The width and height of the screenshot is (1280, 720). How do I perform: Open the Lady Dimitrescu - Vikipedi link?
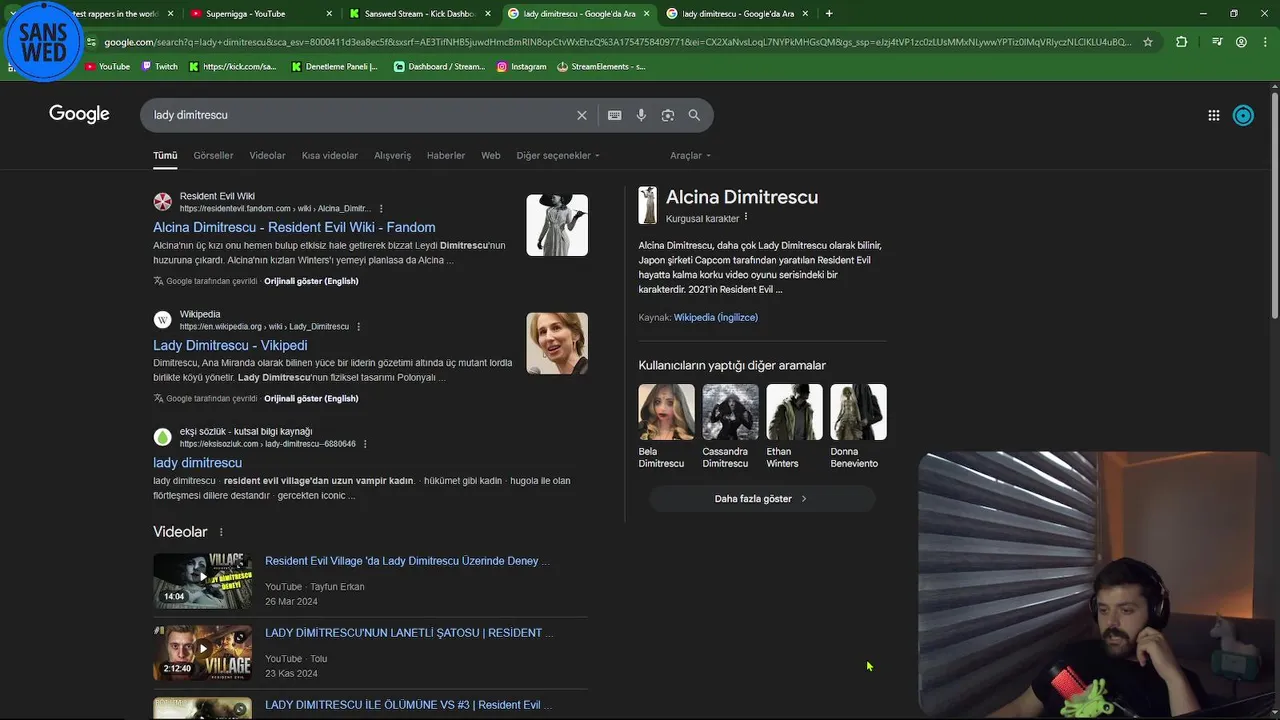[230, 345]
